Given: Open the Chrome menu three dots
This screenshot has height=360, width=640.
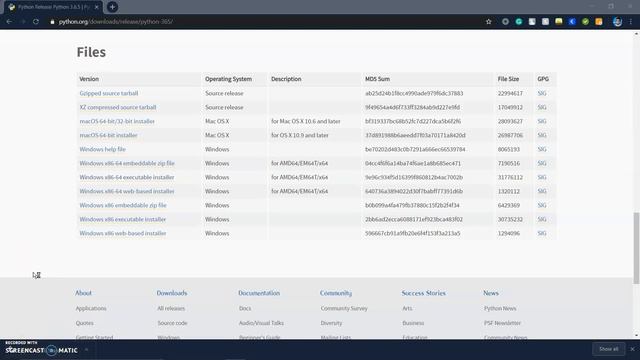Looking at the screenshot, I should tap(631, 22).
